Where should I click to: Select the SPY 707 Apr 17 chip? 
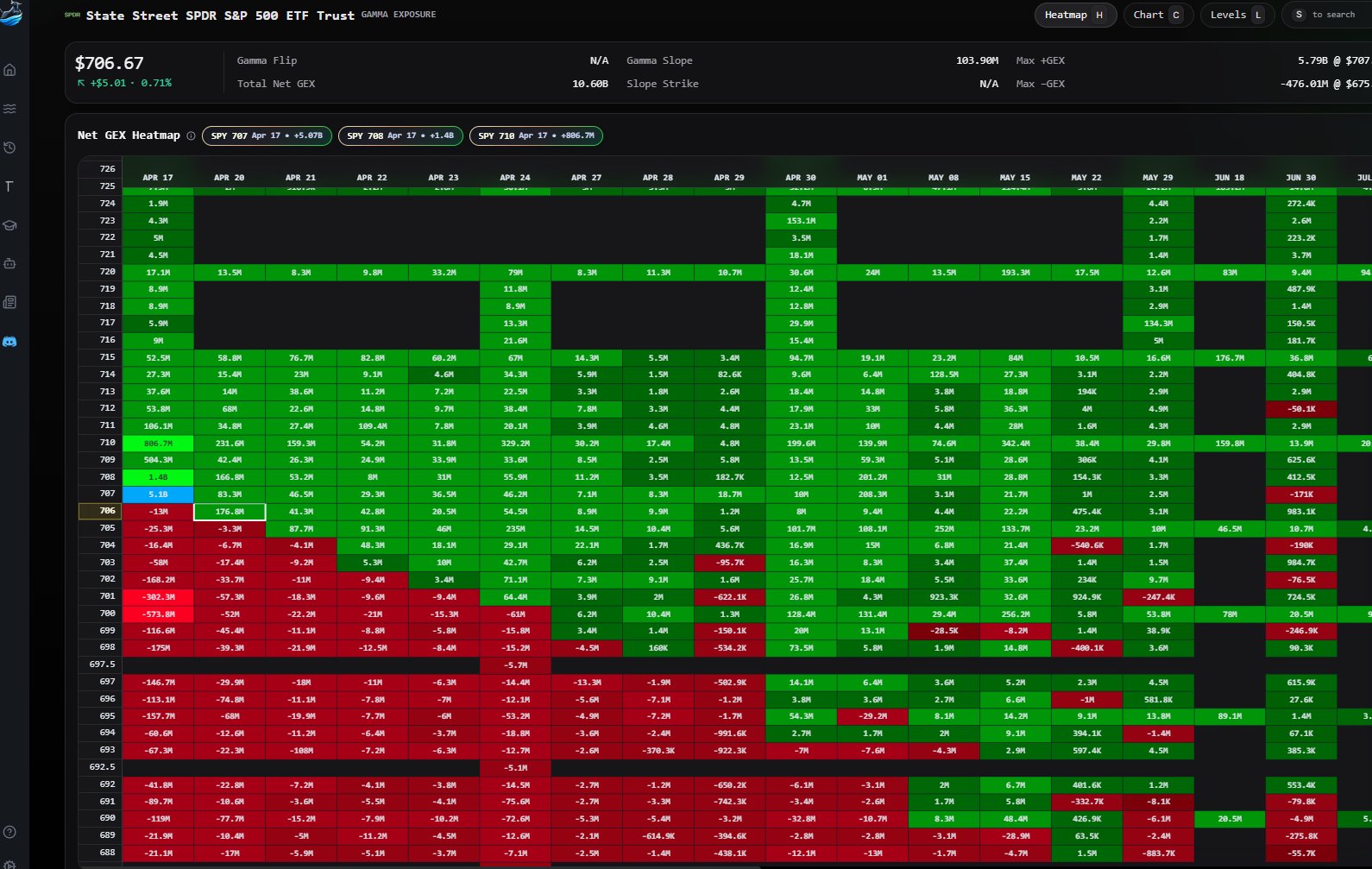click(x=267, y=136)
